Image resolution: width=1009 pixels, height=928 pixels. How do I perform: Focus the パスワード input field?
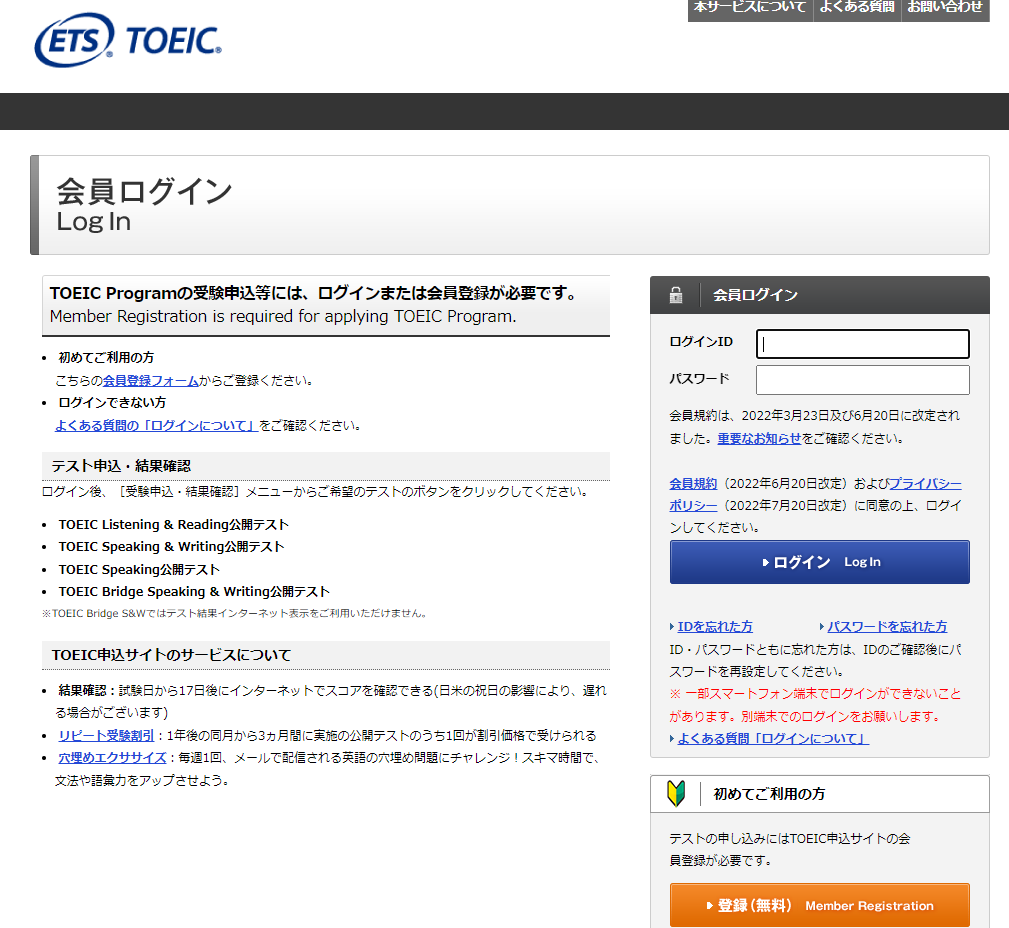coord(862,380)
